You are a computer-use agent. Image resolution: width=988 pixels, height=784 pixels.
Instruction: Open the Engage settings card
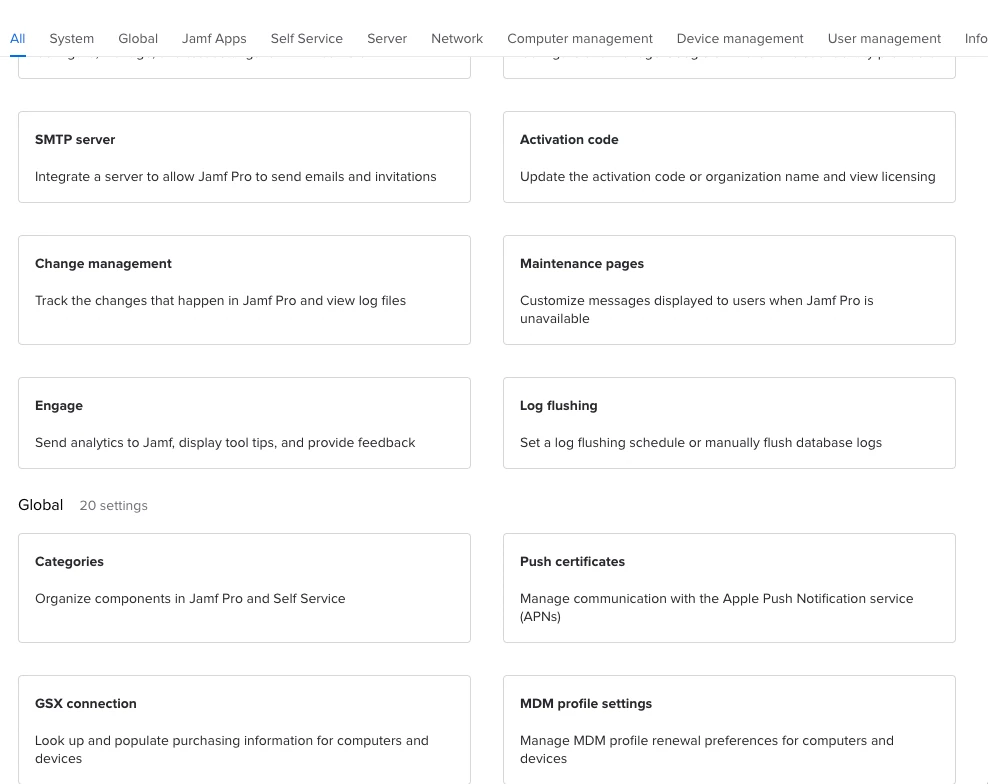(x=244, y=423)
